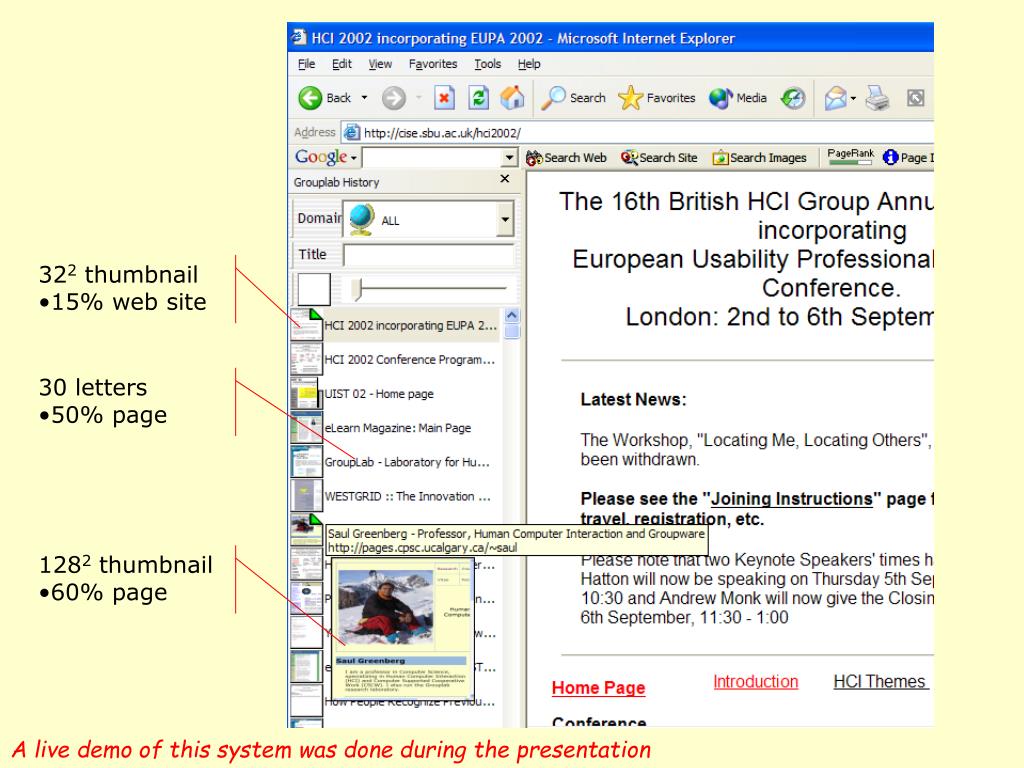
Task: Click thumbnail beside UIST 02 entry
Action: (x=306, y=394)
